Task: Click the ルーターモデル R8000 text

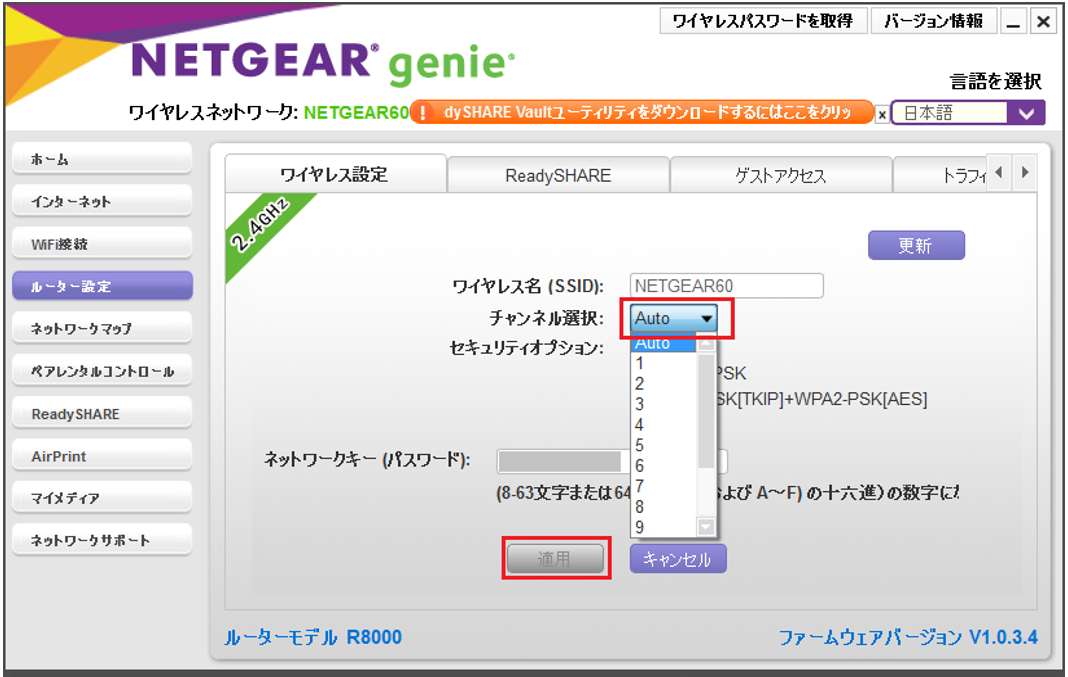Action: (x=313, y=637)
